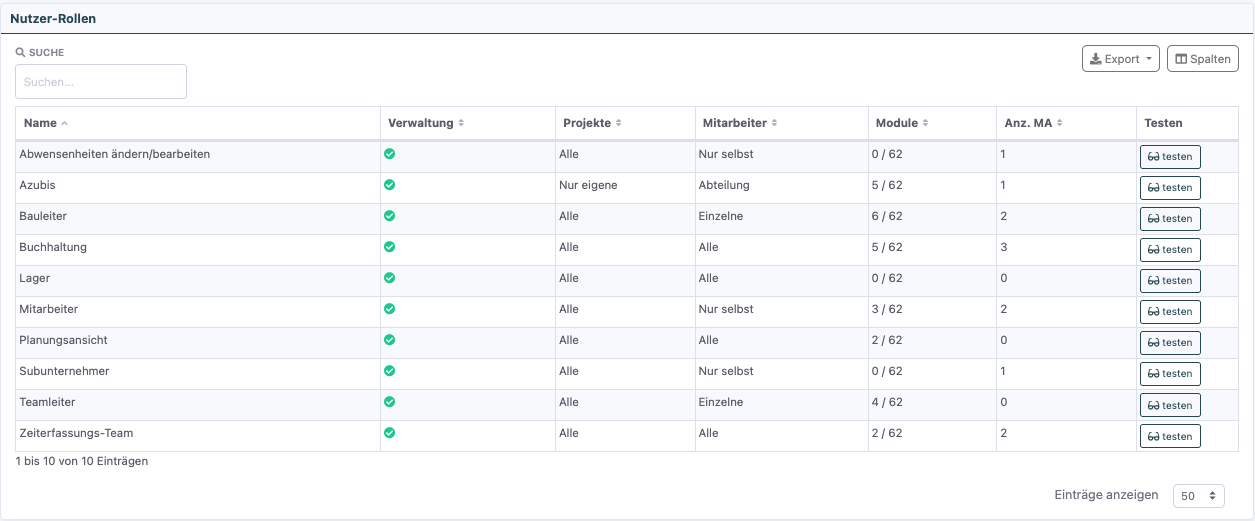Select the Bauleiter role name

coord(43,216)
